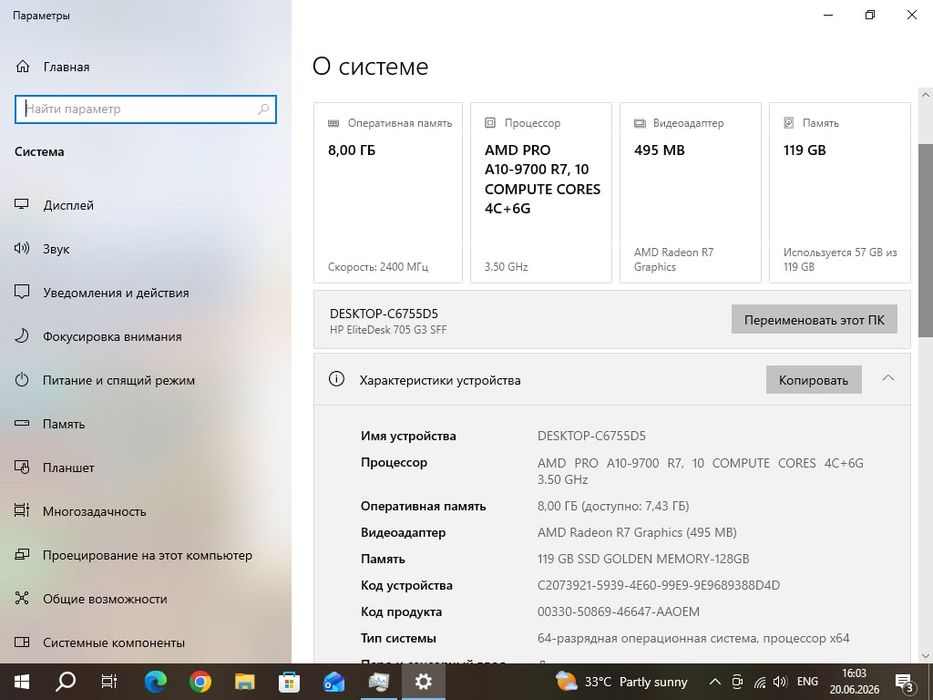This screenshot has width=933, height=700.
Task: Click the Процессор card
Action: click(541, 193)
